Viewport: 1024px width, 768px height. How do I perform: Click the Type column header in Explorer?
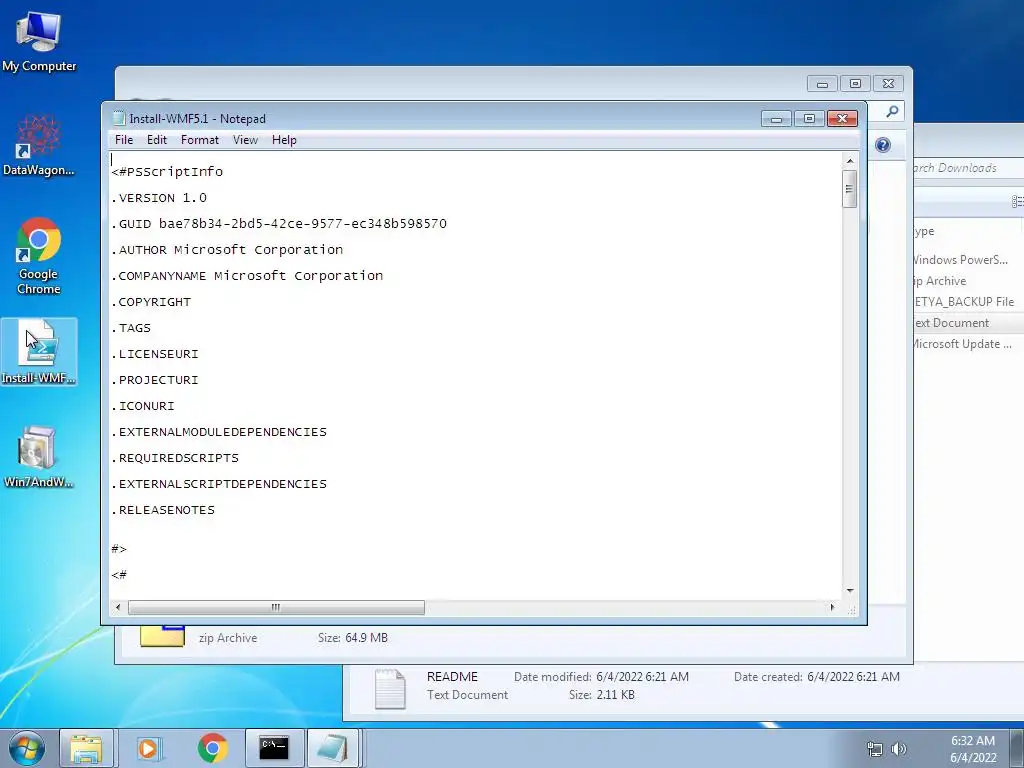pos(967,231)
